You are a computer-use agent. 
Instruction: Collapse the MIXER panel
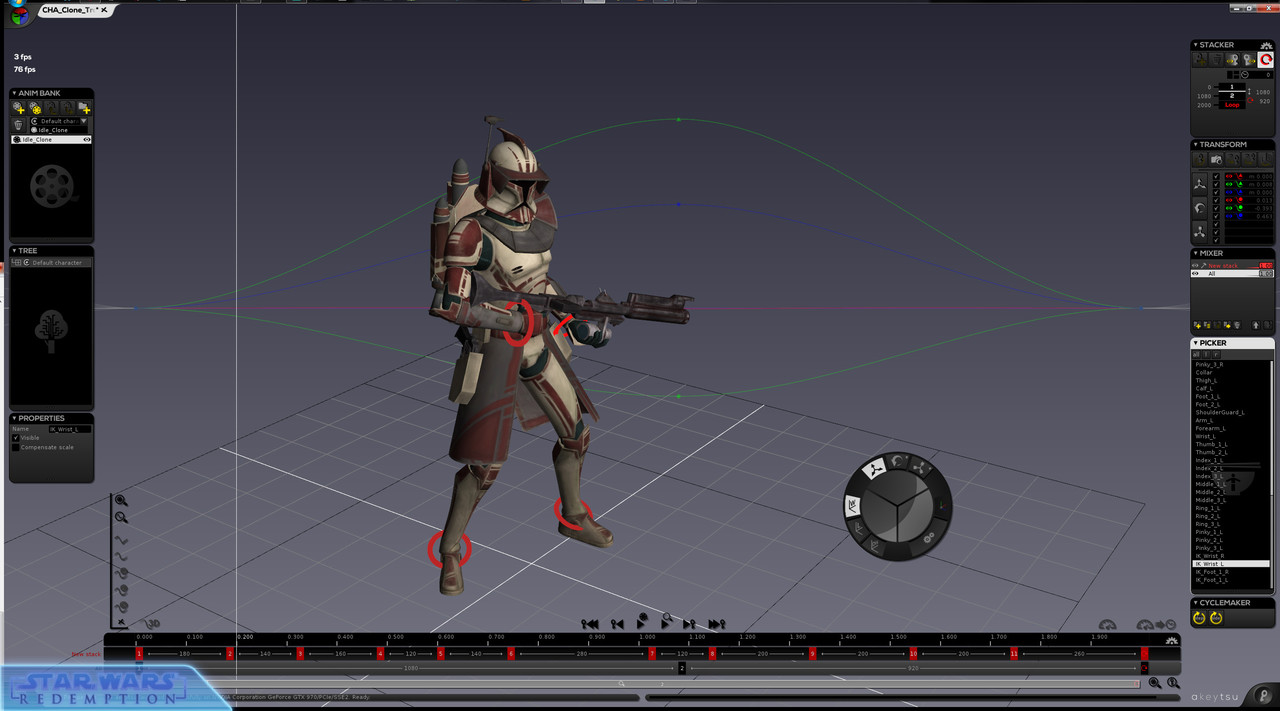[x=1196, y=253]
